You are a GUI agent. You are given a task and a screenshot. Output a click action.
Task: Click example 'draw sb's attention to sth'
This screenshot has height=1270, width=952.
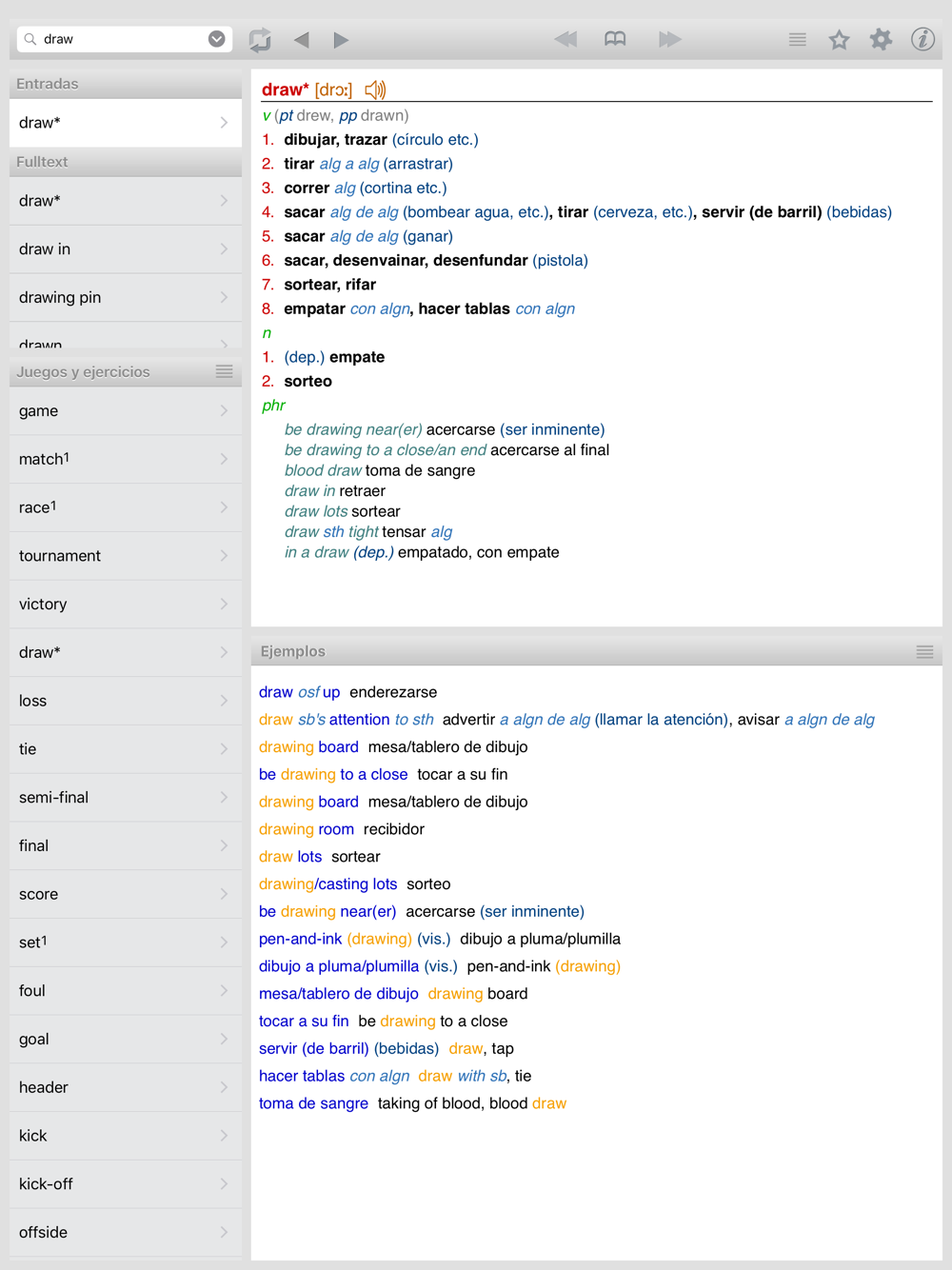(347, 720)
